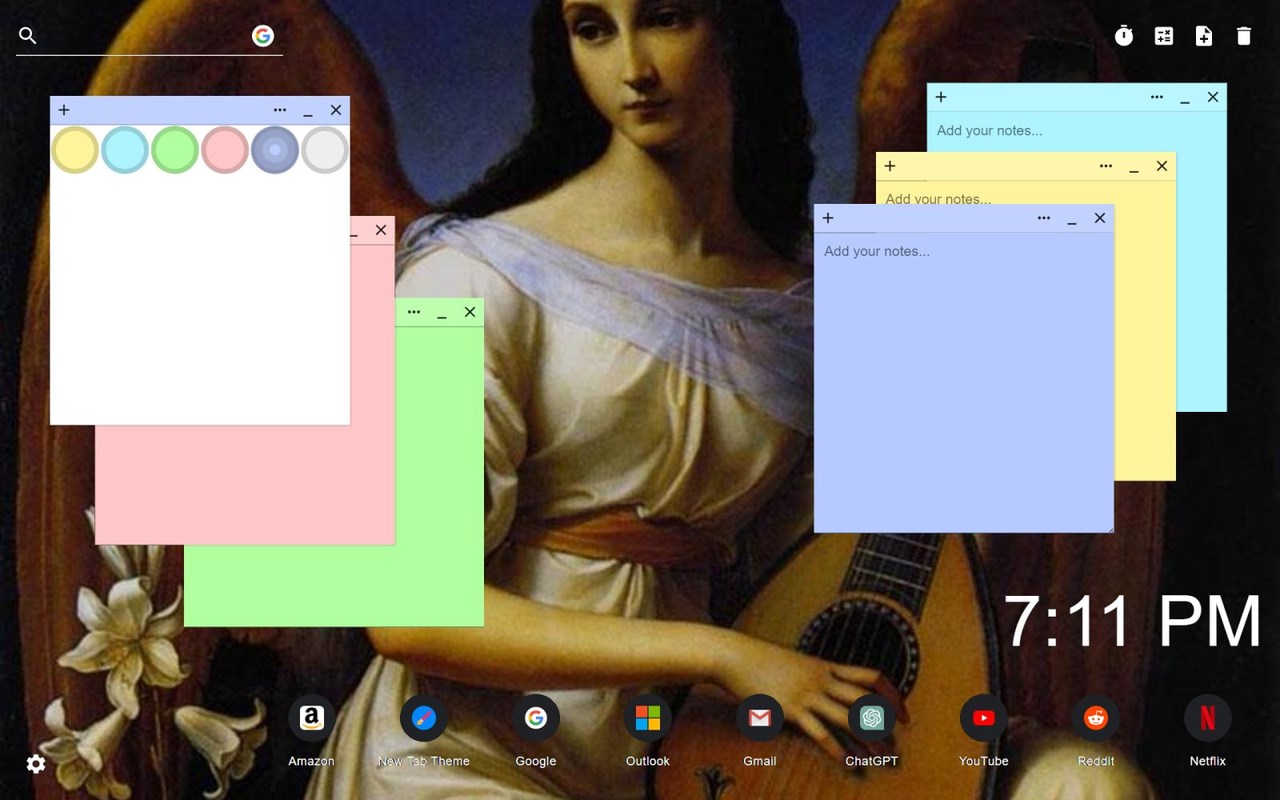The width and height of the screenshot is (1280, 800).
Task: Close the yellow note
Action: click(1162, 166)
